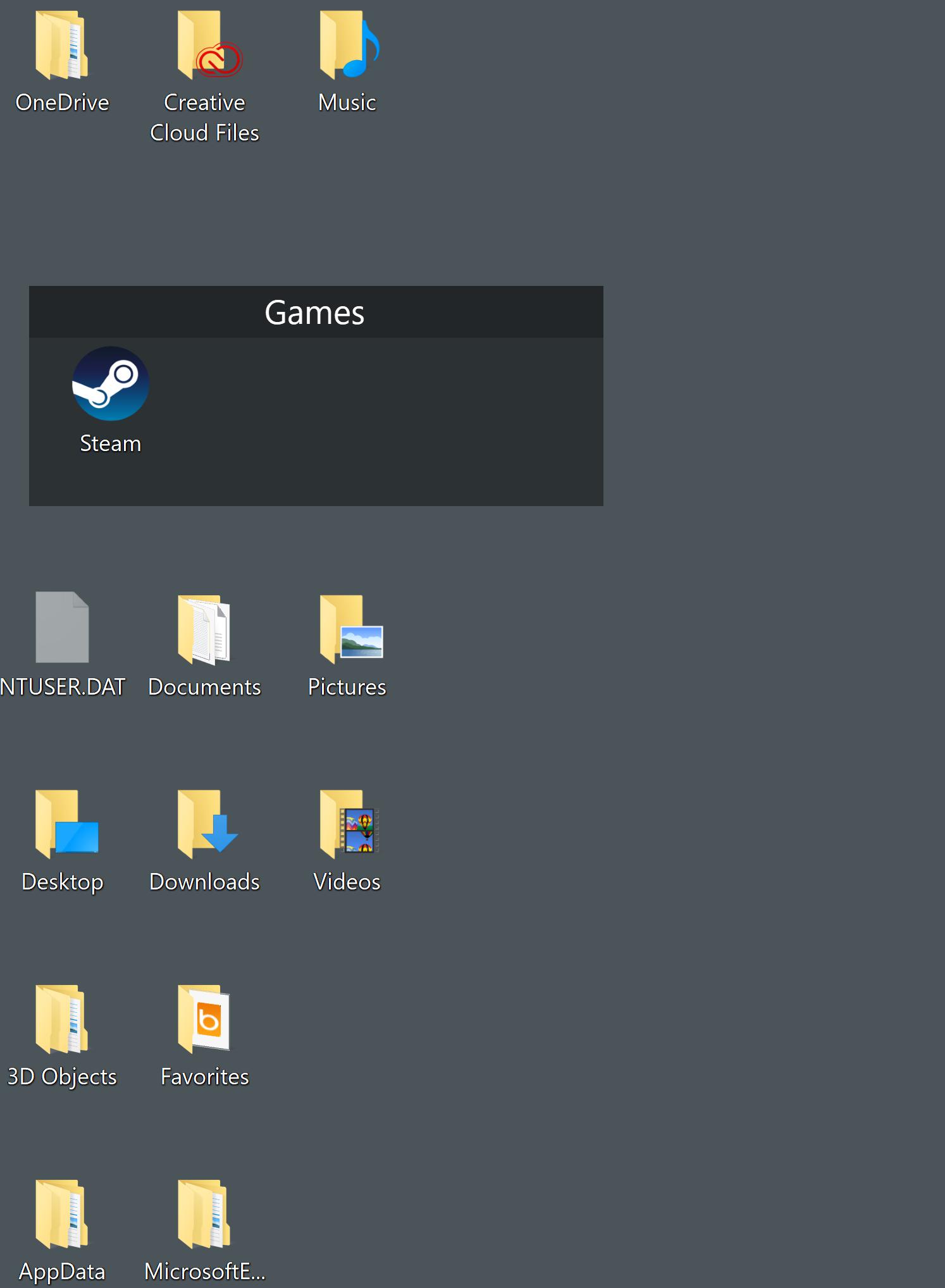Open the Documents folder icon
This screenshot has width=945, height=1288.
(204, 629)
